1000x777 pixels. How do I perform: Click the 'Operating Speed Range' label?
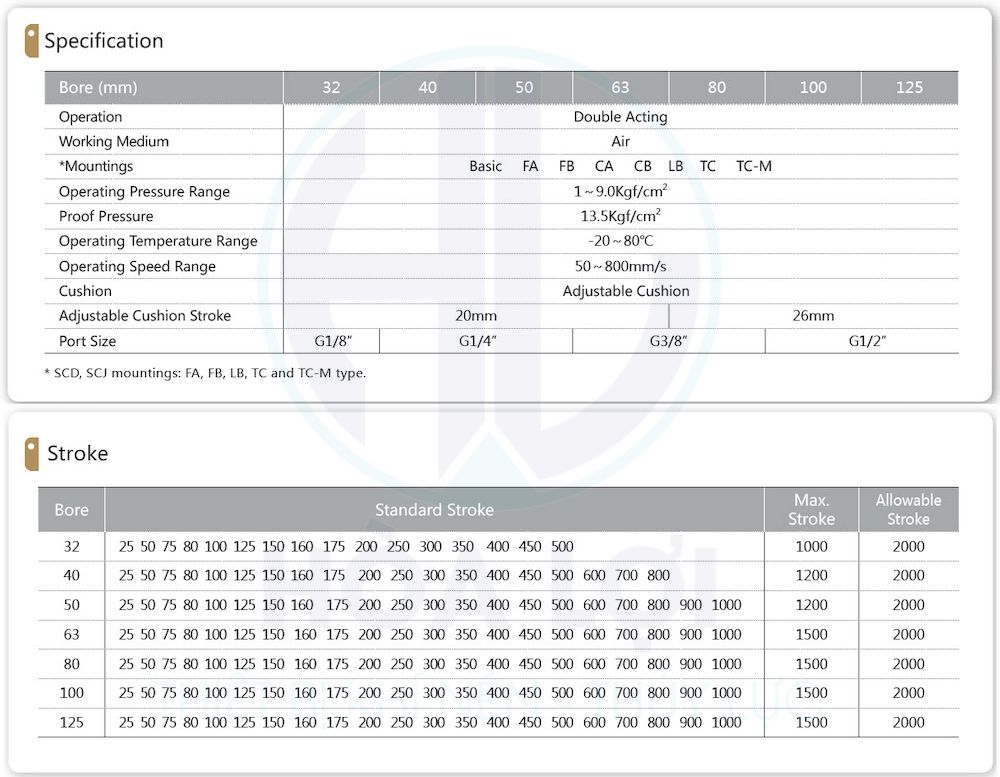(x=137, y=267)
